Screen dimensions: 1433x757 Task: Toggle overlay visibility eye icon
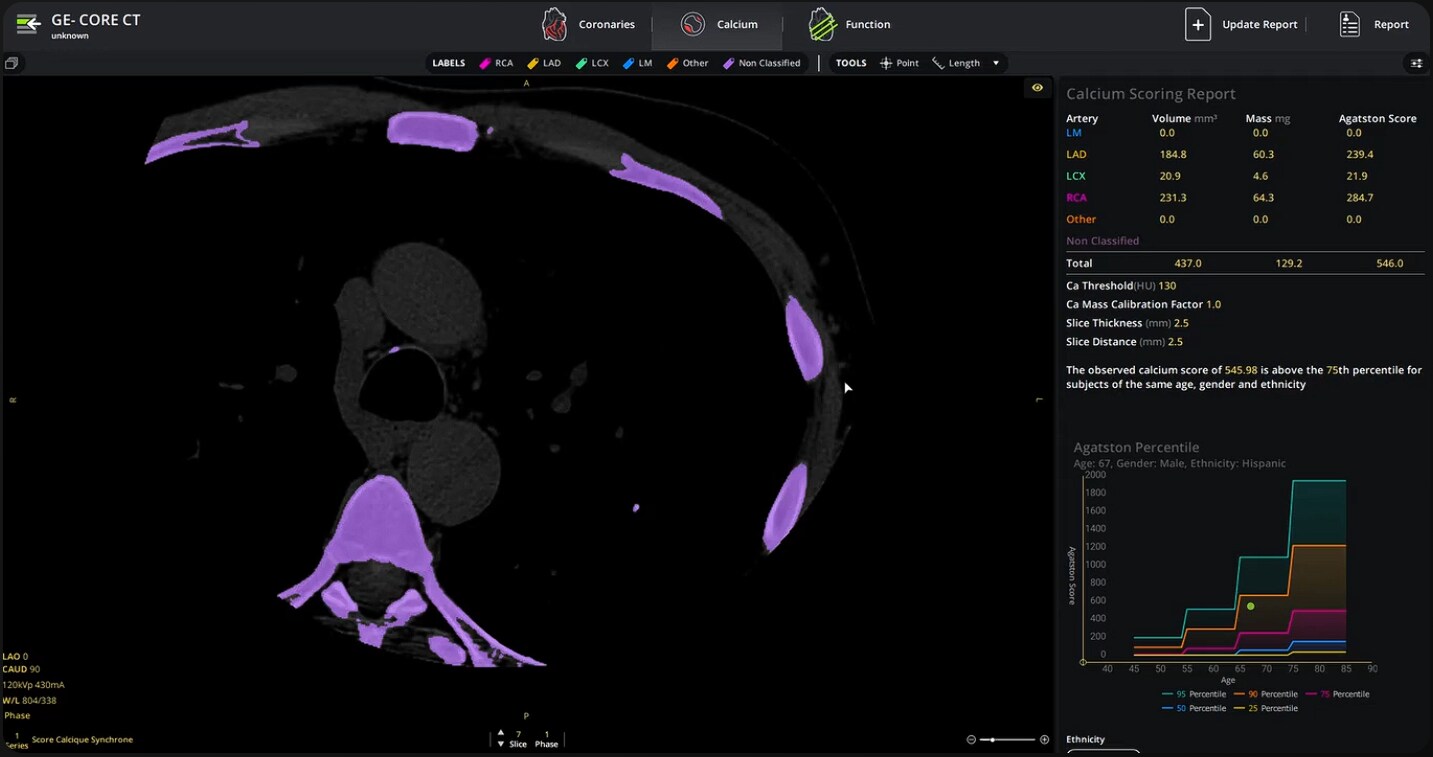click(1037, 88)
